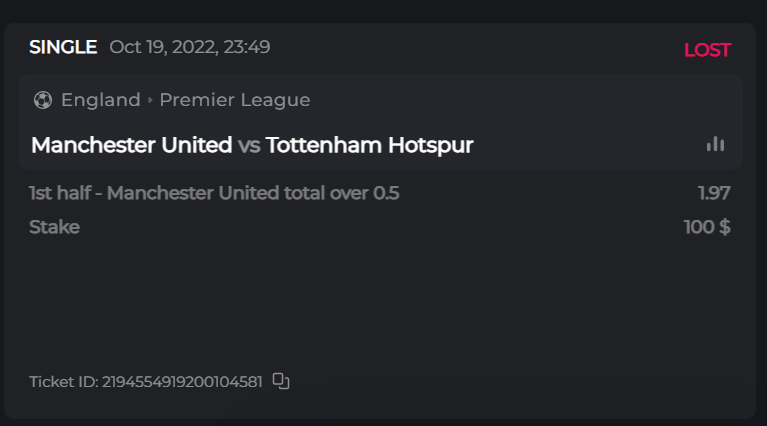767x426 pixels.
Task: Click the soccer ball sport icon
Action: [x=42, y=100]
